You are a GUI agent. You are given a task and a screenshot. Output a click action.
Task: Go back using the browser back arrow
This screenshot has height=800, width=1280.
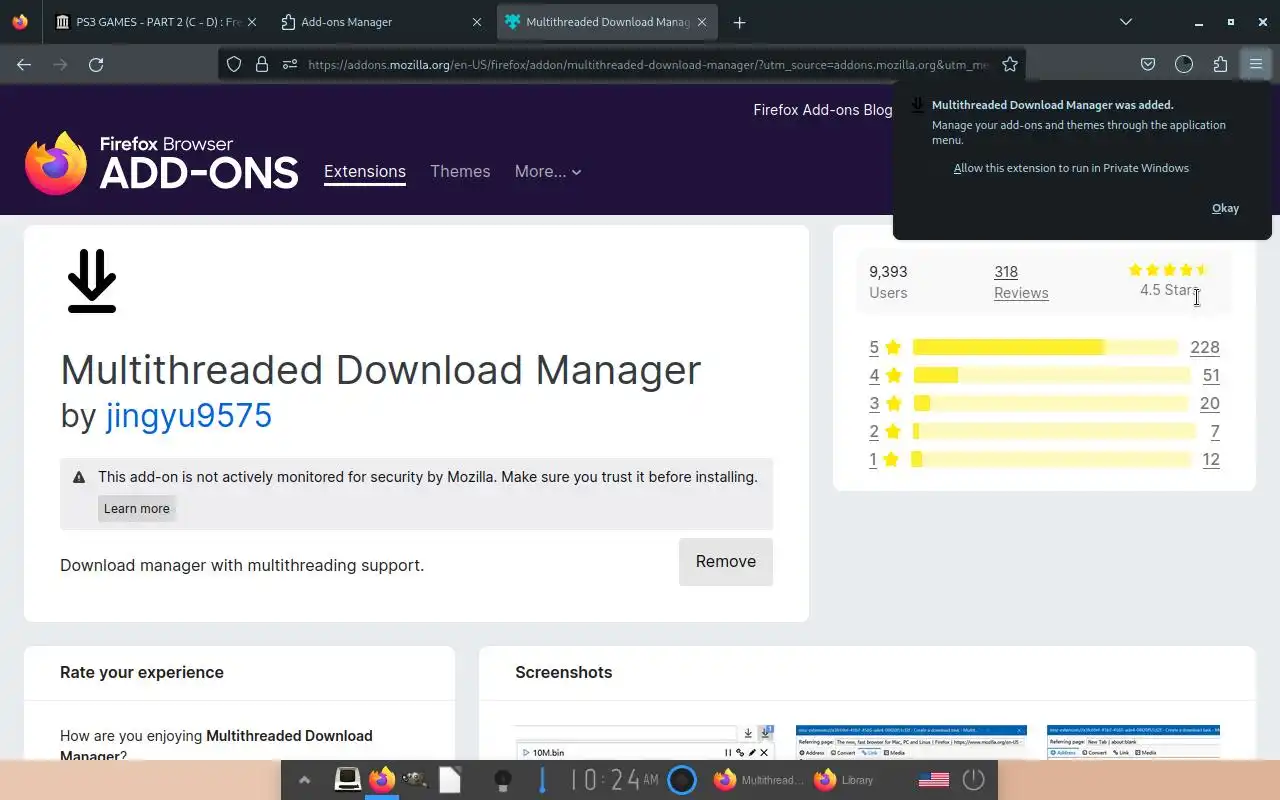(x=24, y=64)
